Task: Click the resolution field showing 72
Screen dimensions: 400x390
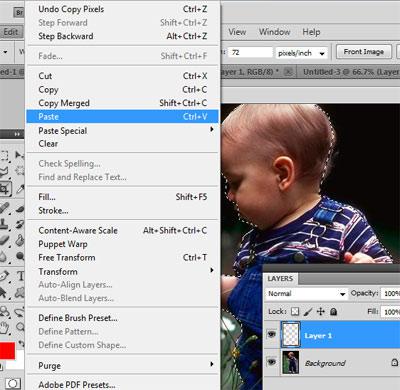Action: point(251,52)
